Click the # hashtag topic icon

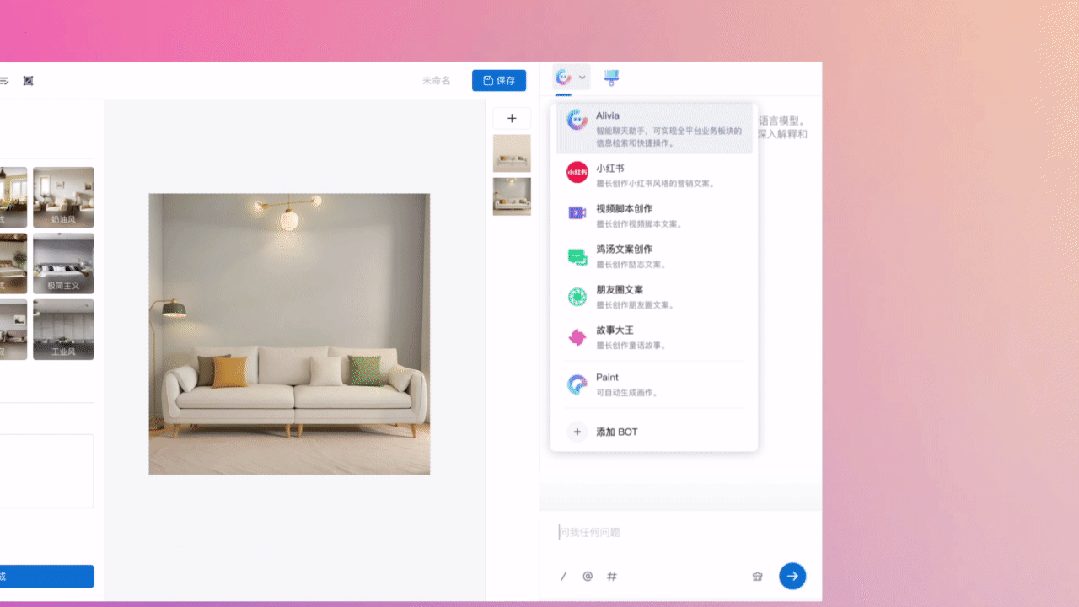612,576
